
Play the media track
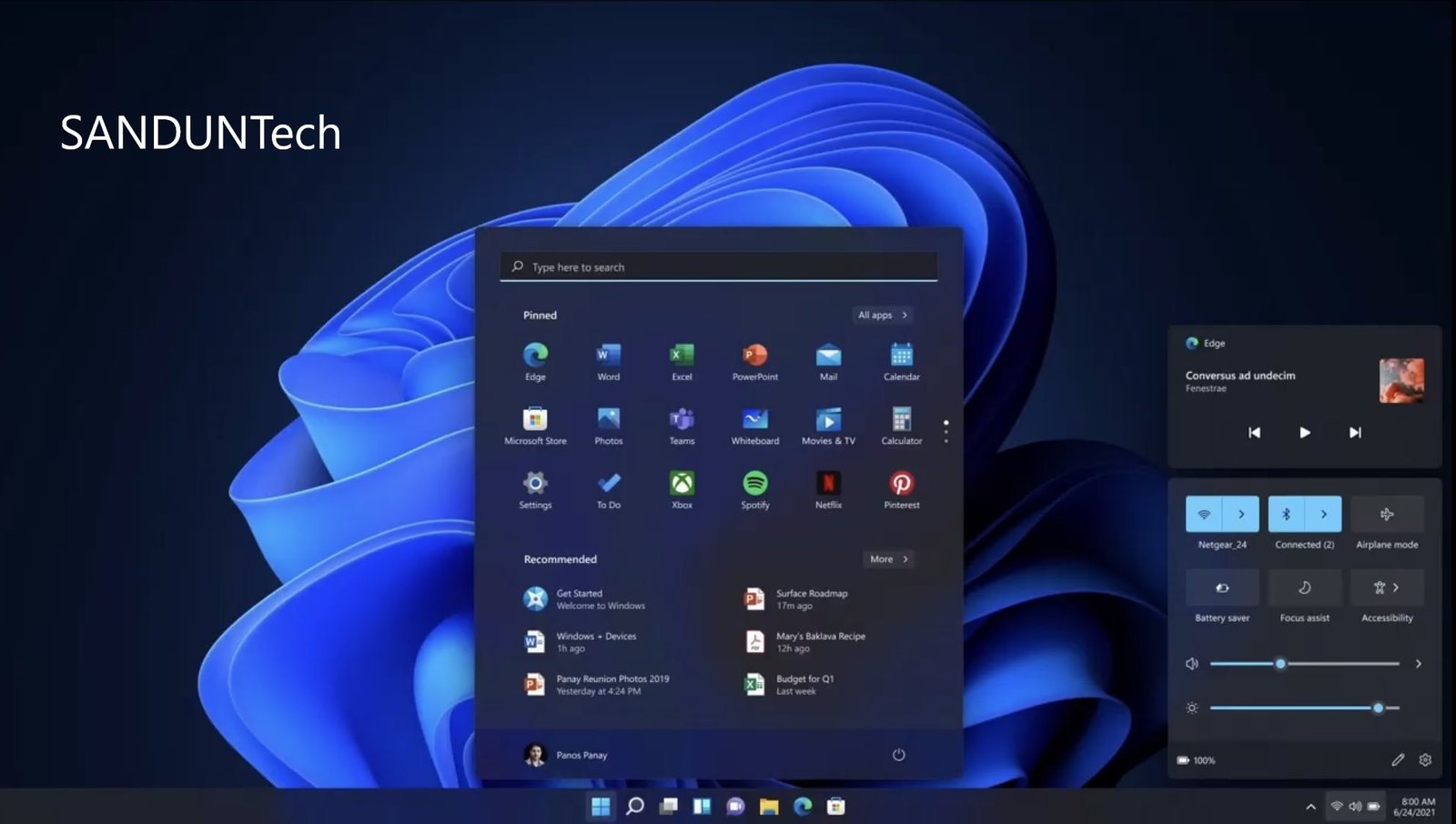click(1305, 433)
